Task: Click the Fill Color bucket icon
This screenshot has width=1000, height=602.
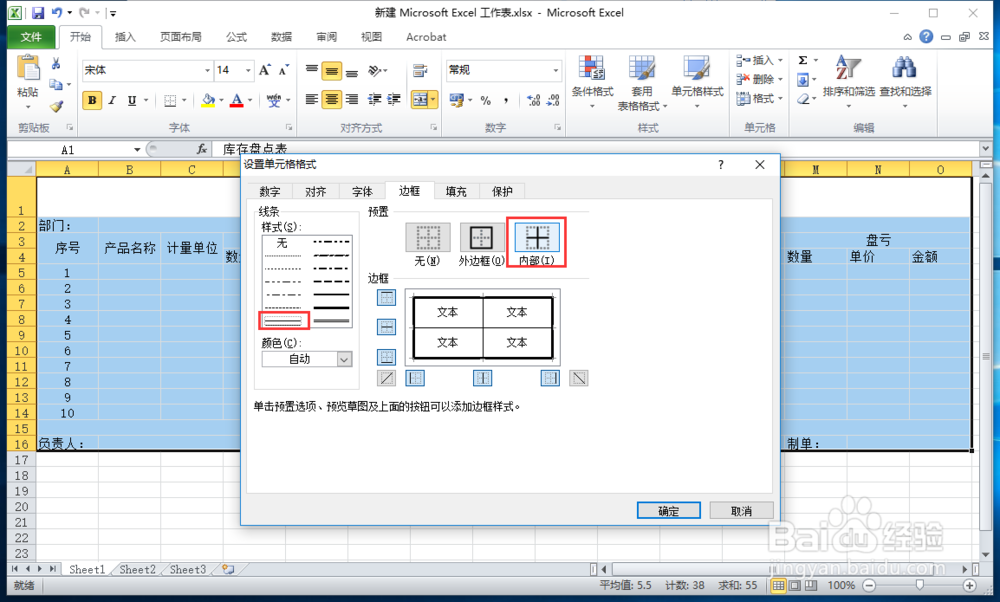Action: 208,100
